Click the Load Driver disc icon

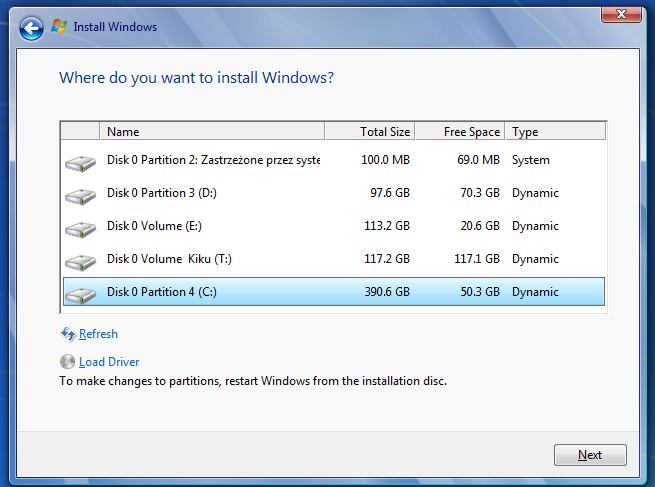coord(67,362)
